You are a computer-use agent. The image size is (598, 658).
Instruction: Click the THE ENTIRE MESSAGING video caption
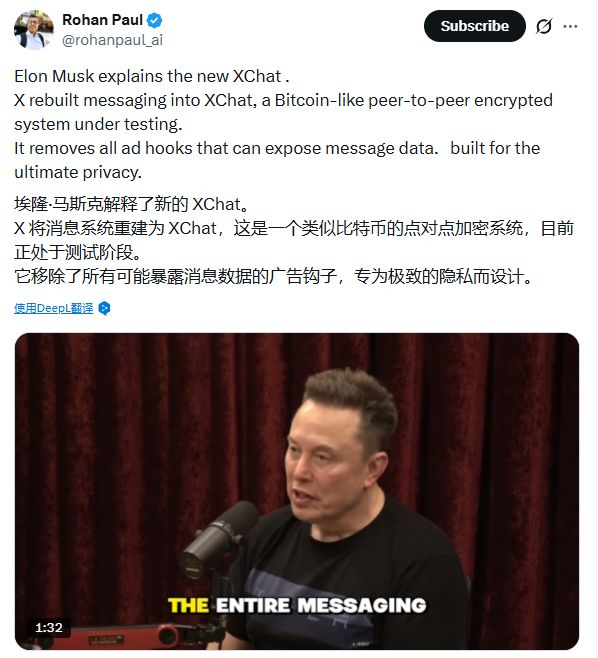coord(297,605)
